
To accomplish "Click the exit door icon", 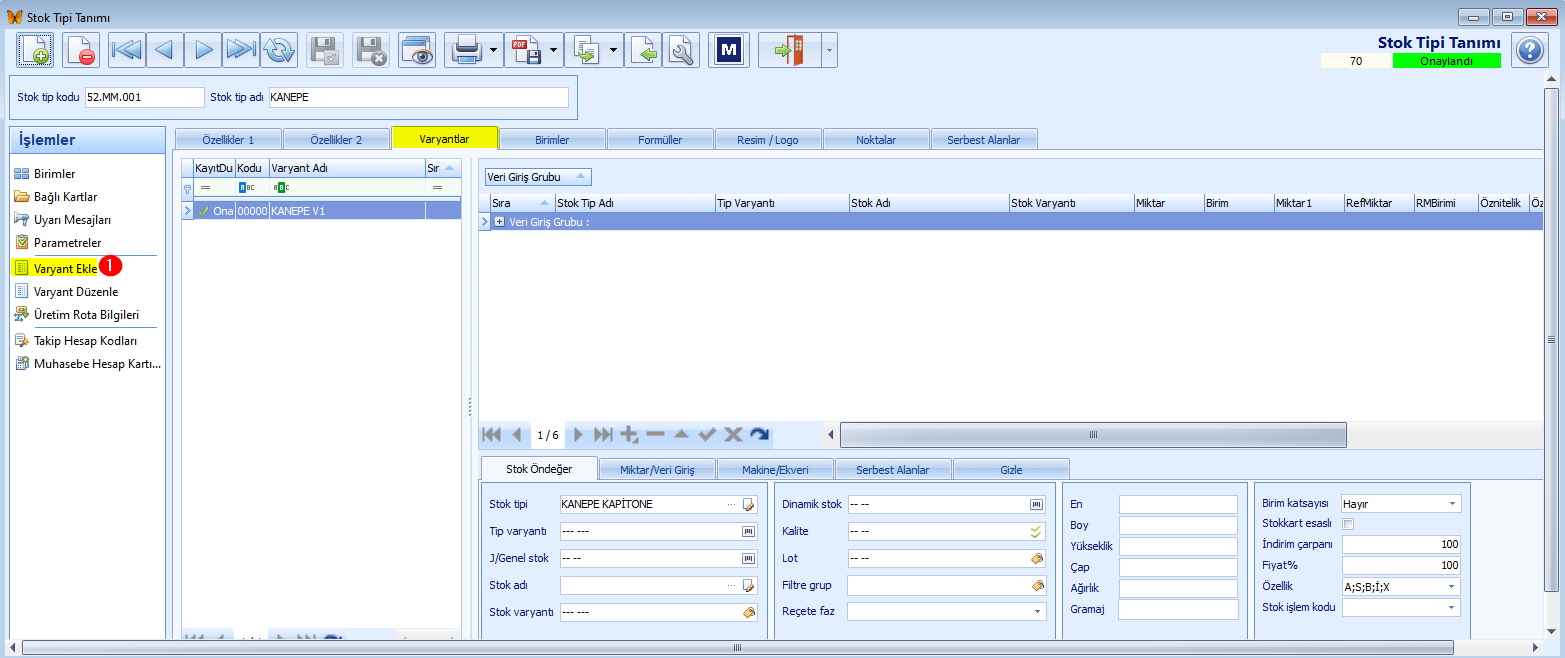I will 789,50.
